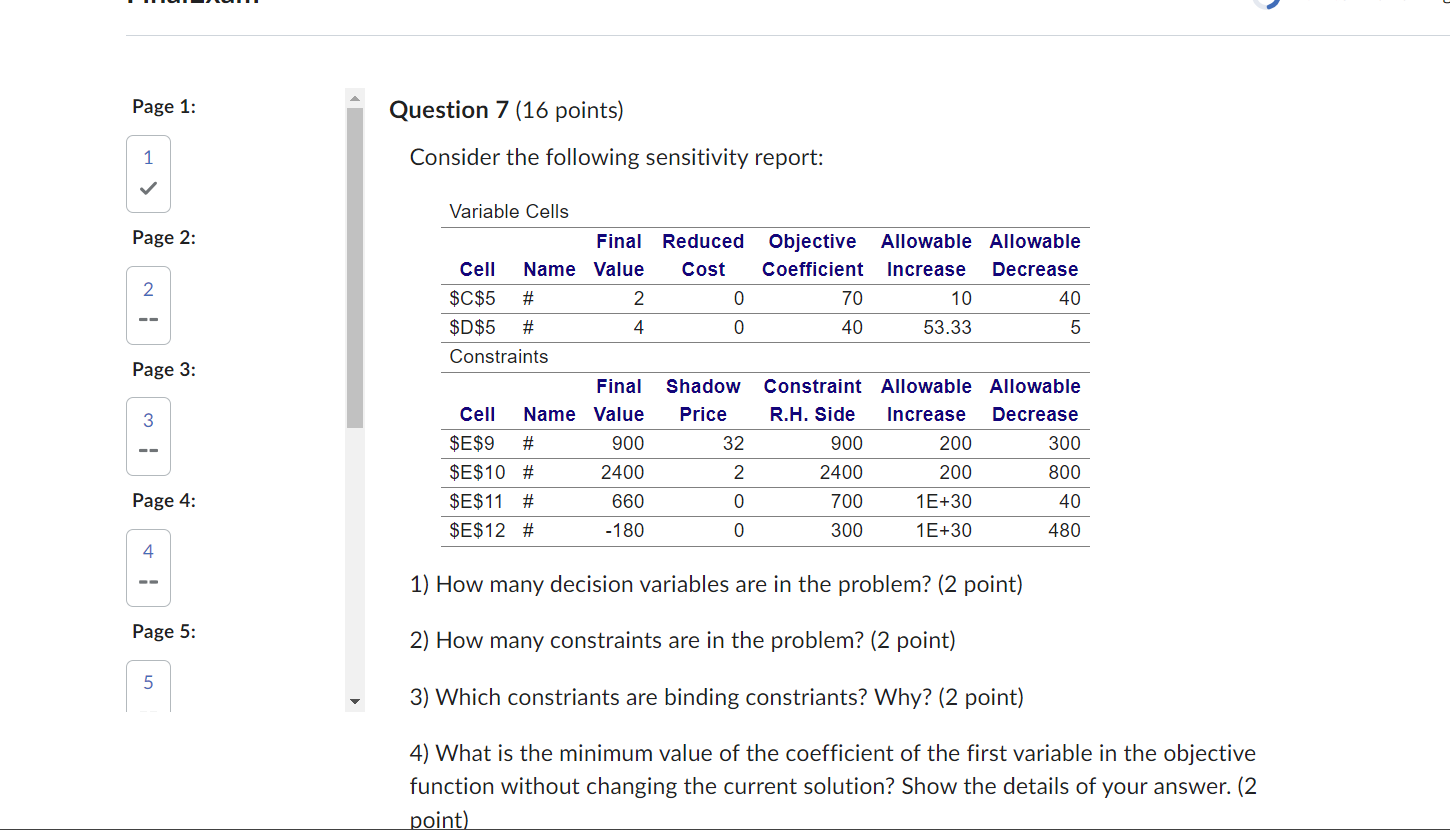Screen dimensions: 1450x830
Task: Navigate to Page 3 of the quiz
Action: pyautogui.click(x=148, y=436)
